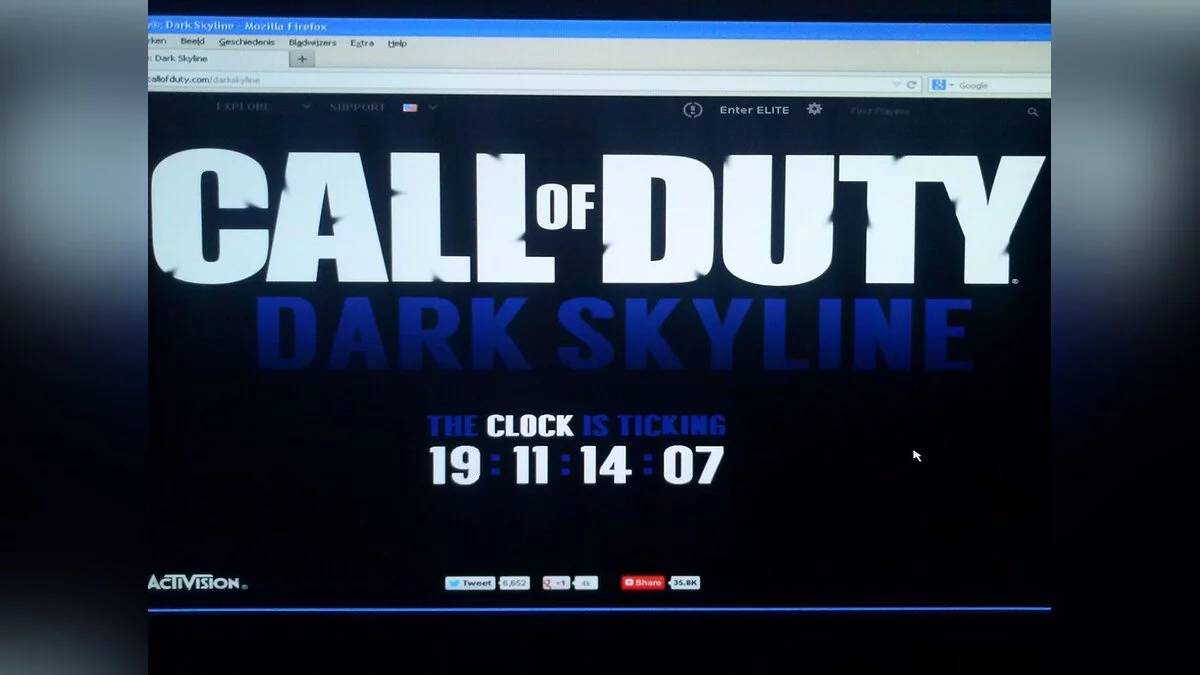Open the settings gear icon in site header

pos(814,109)
